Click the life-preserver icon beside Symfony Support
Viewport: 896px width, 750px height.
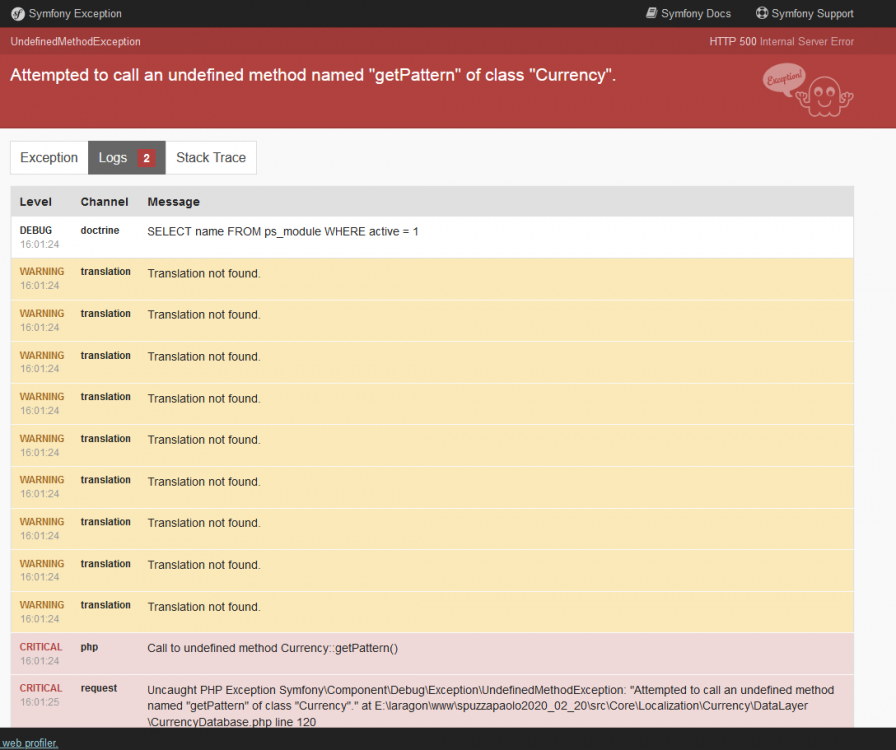click(x=763, y=13)
